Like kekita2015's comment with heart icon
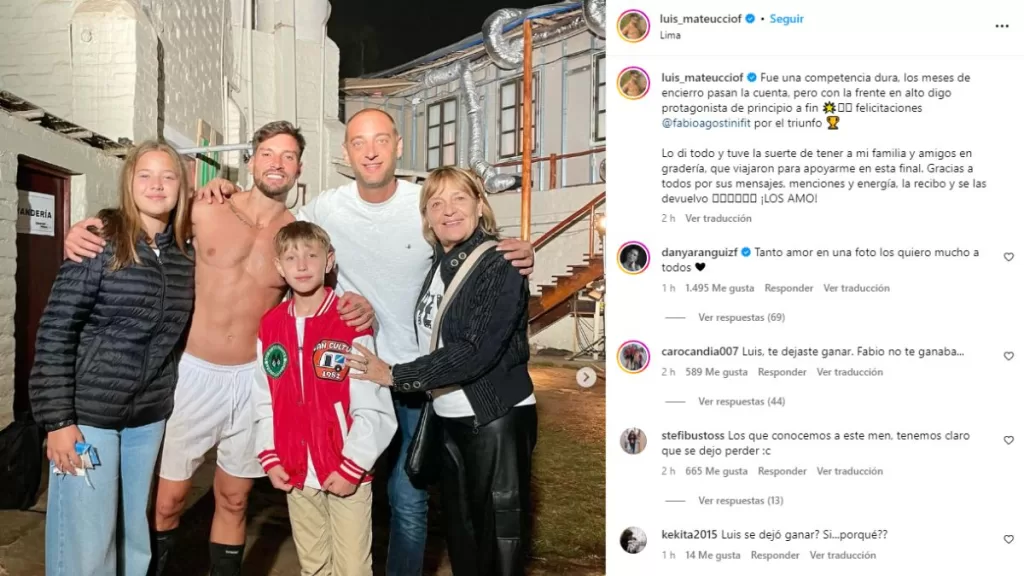Viewport: 1024px width, 576px height. [1008, 539]
